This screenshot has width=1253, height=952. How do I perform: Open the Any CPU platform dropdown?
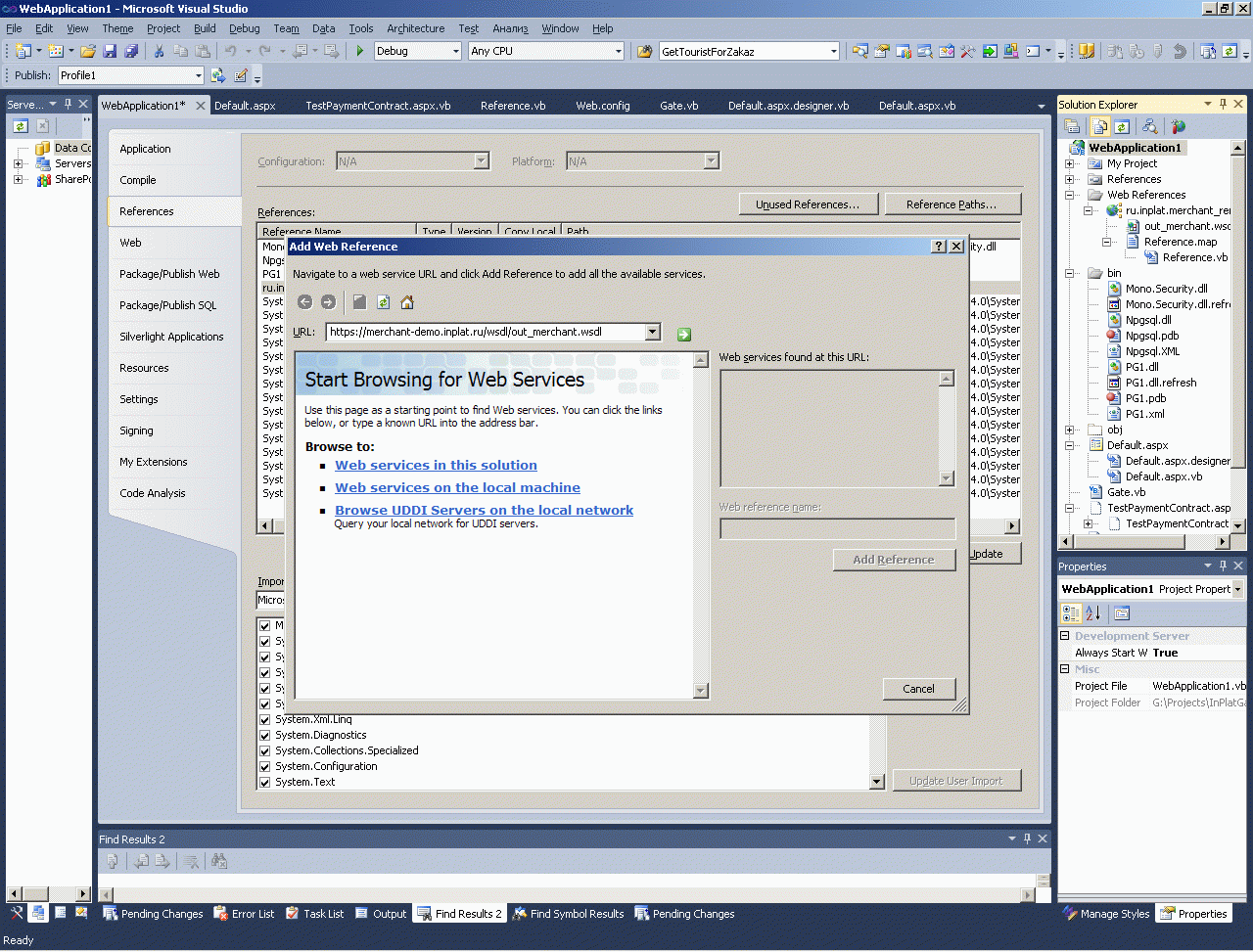(618, 51)
